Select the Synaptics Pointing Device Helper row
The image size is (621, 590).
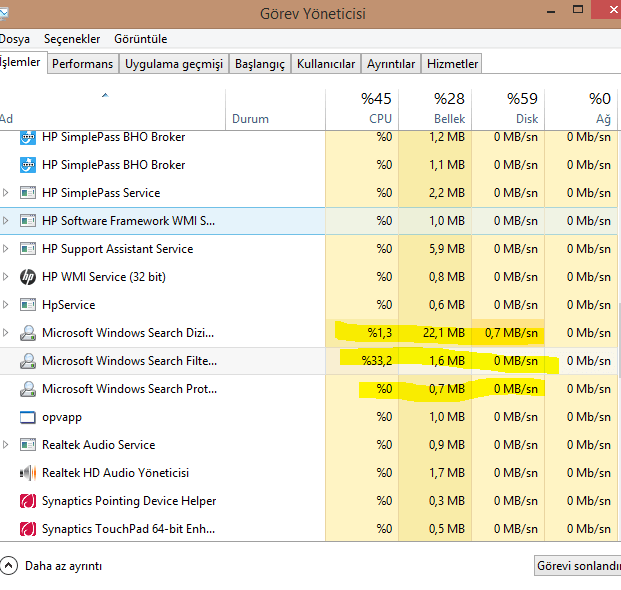click(309, 501)
